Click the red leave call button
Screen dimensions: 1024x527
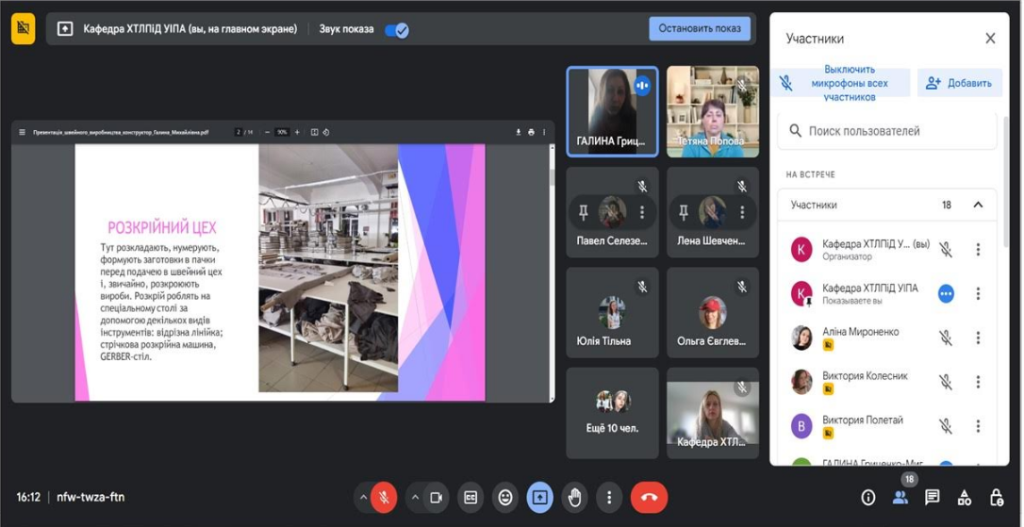coord(649,498)
